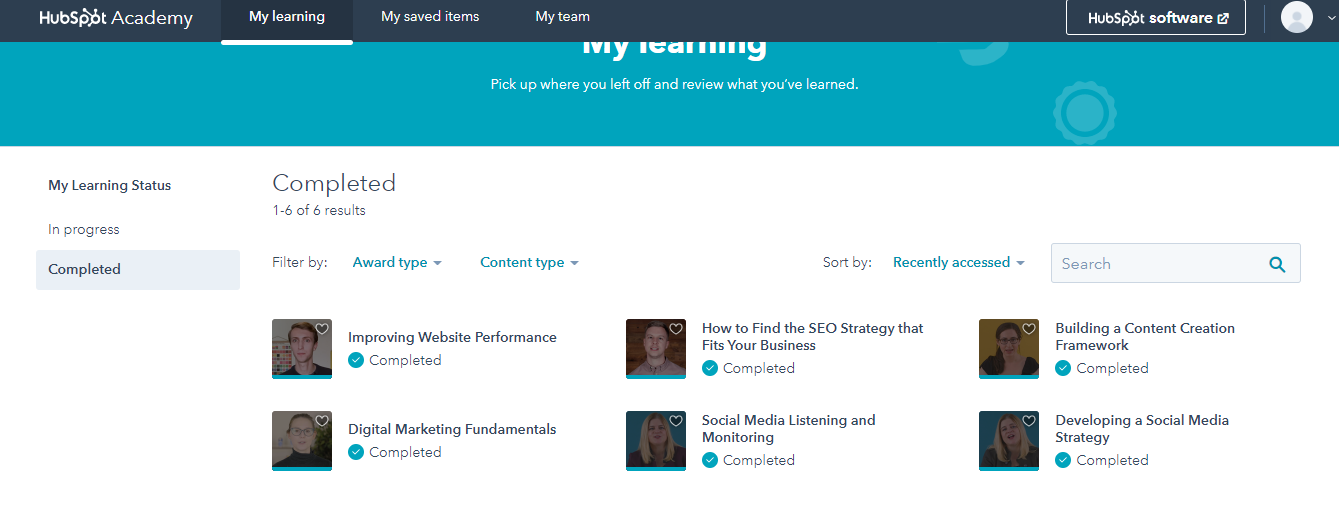1339x515 pixels.
Task: Click the HubSpot Academy logo
Action: (x=116, y=18)
